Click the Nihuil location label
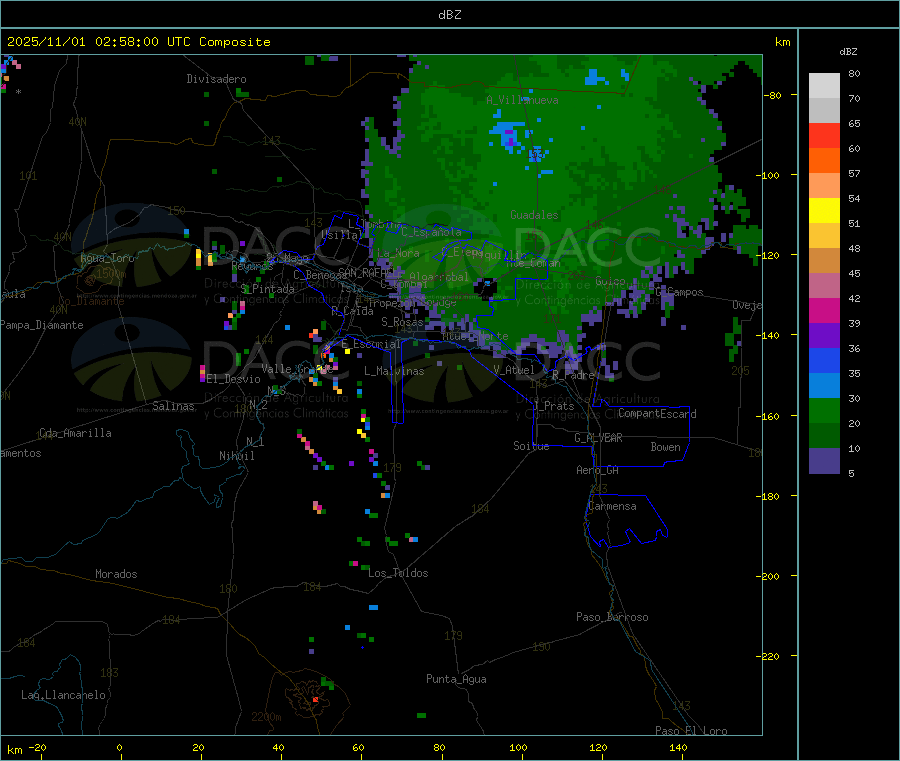 236,456
